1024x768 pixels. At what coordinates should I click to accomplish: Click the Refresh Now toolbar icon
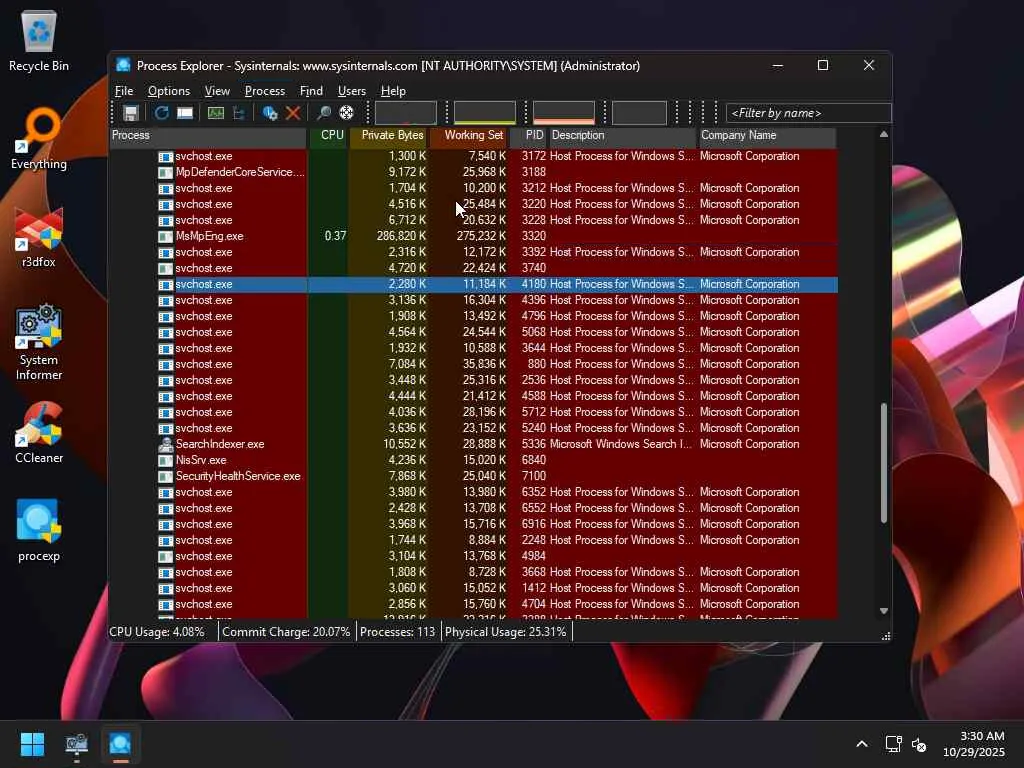coord(161,113)
